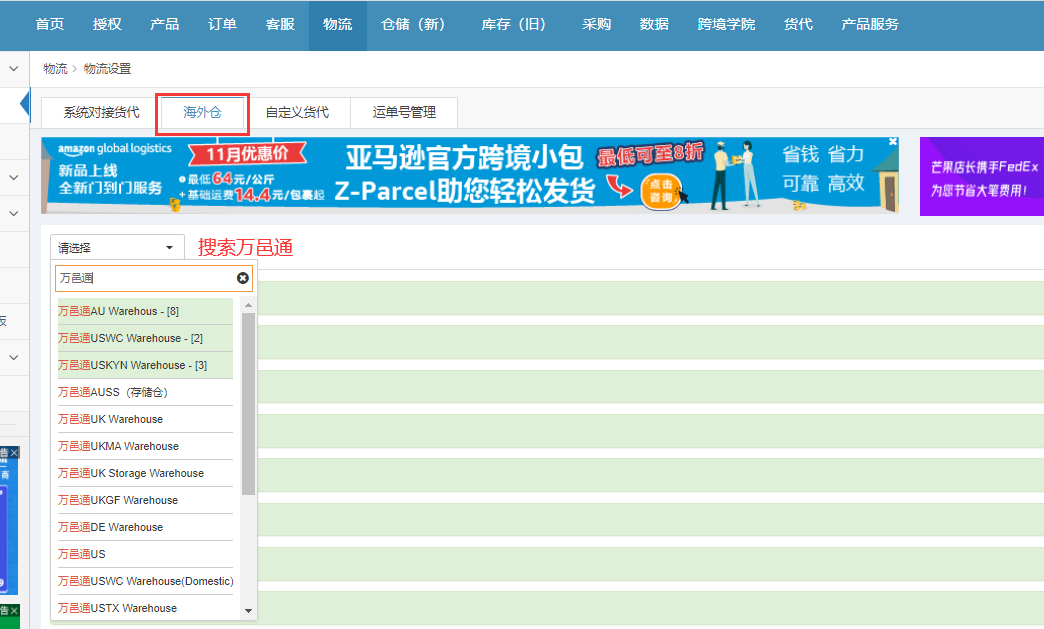Screen dimensions: 1044x629
Task: Switch to the 系统对接货代 tab
Action: coord(101,112)
